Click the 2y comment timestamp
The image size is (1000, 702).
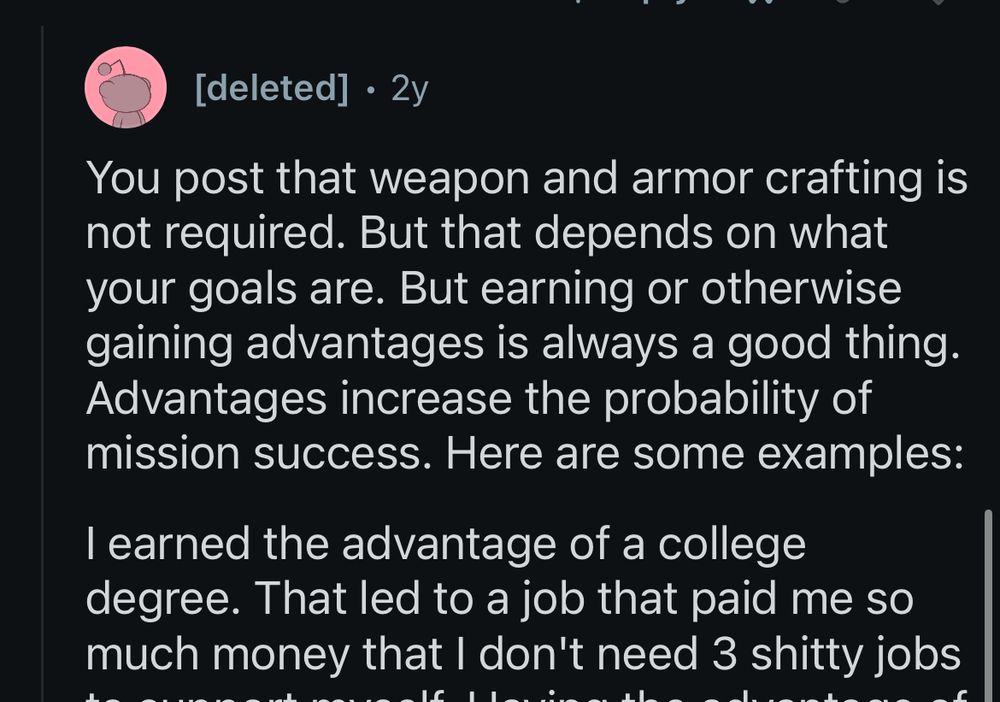pyautogui.click(x=409, y=89)
